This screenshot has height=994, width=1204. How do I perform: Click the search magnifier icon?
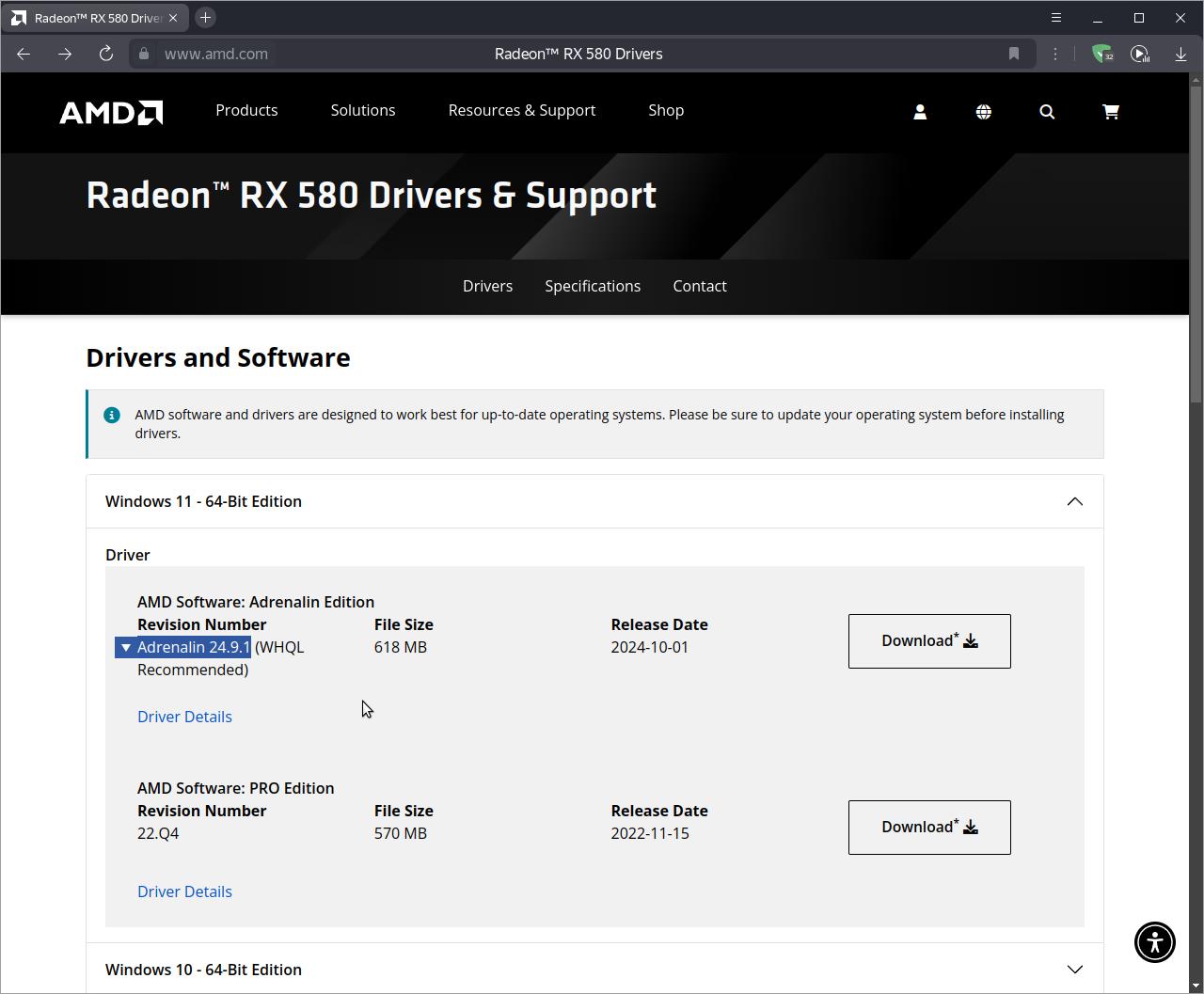click(1047, 112)
